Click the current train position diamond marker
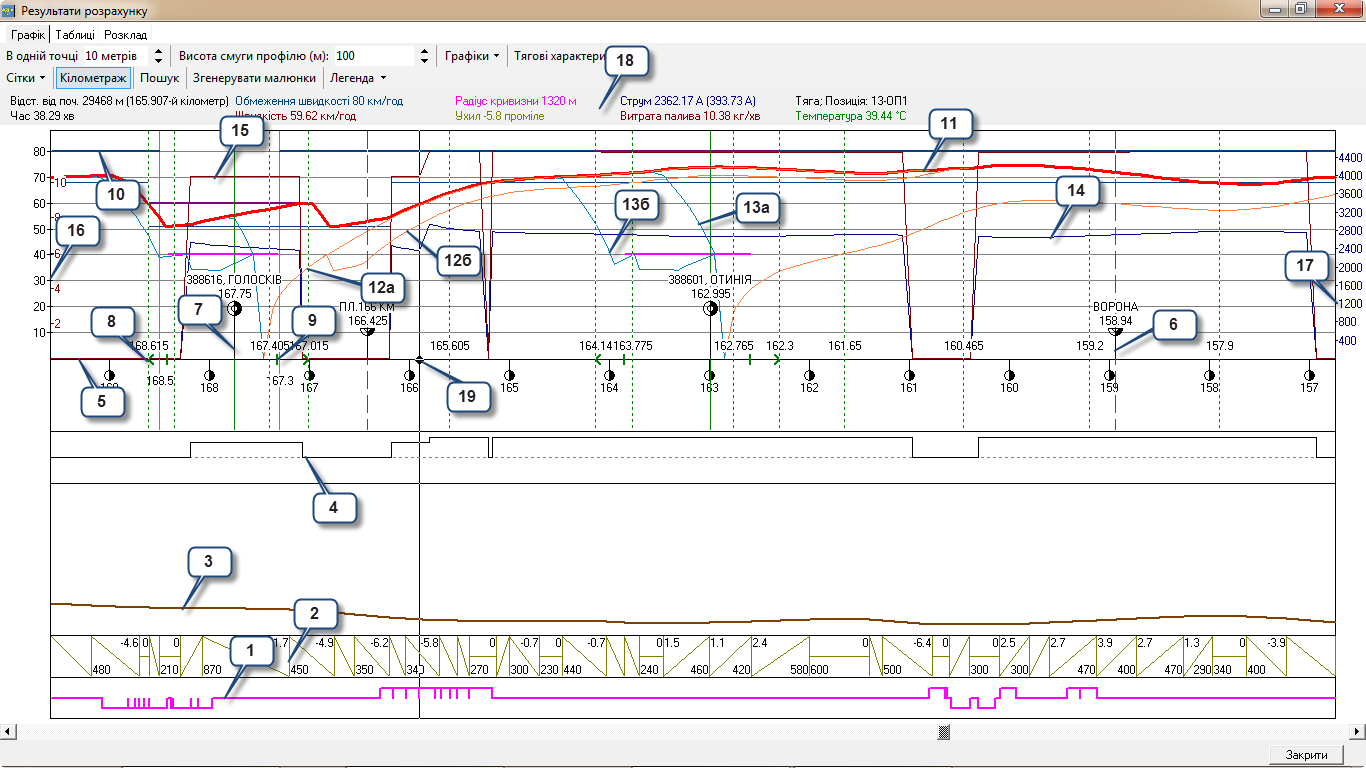Viewport: 1366px width, 768px height. pyautogui.click(x=419, y=358)
